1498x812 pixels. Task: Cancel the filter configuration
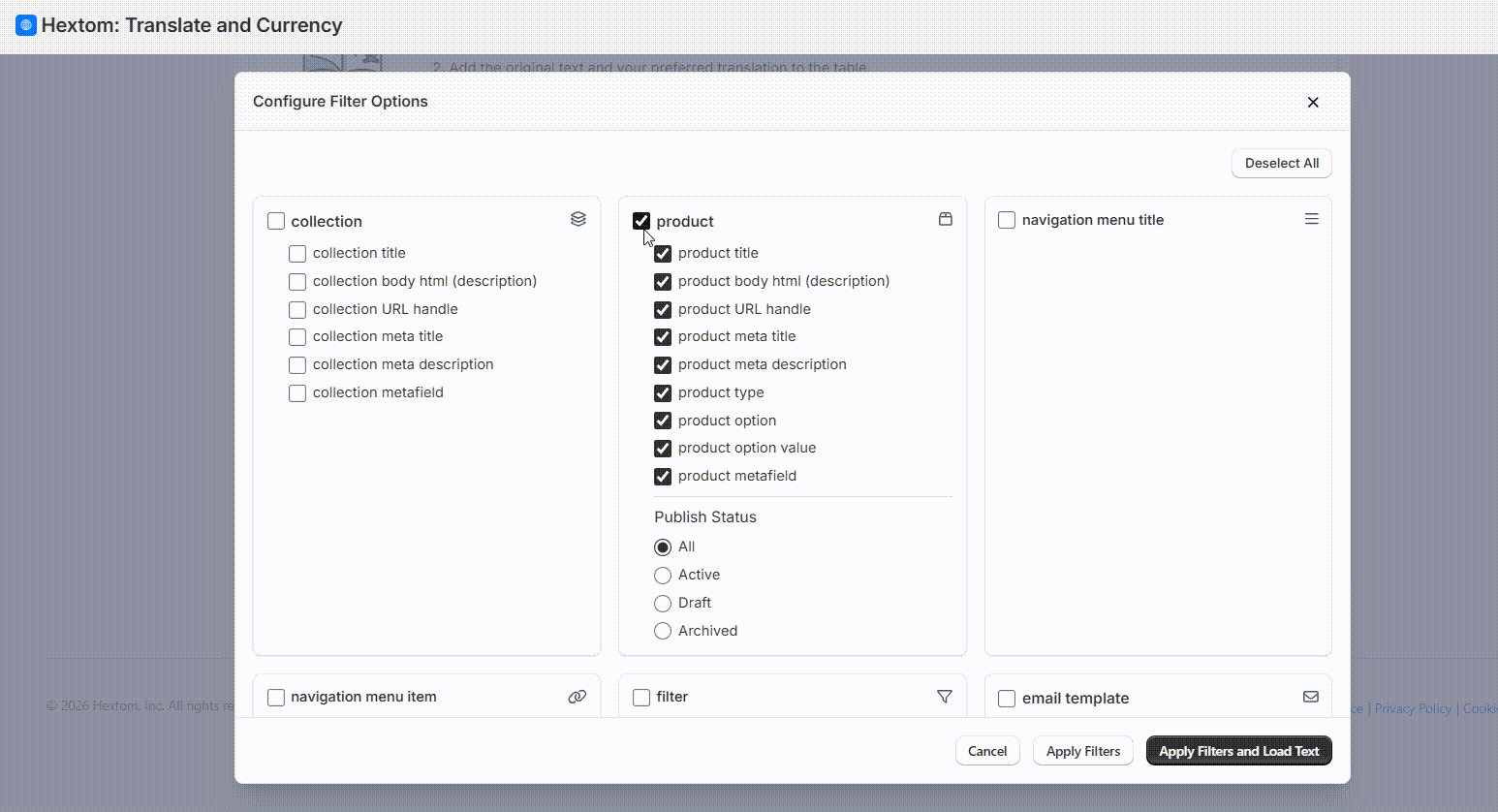click(x=987, y=751)
